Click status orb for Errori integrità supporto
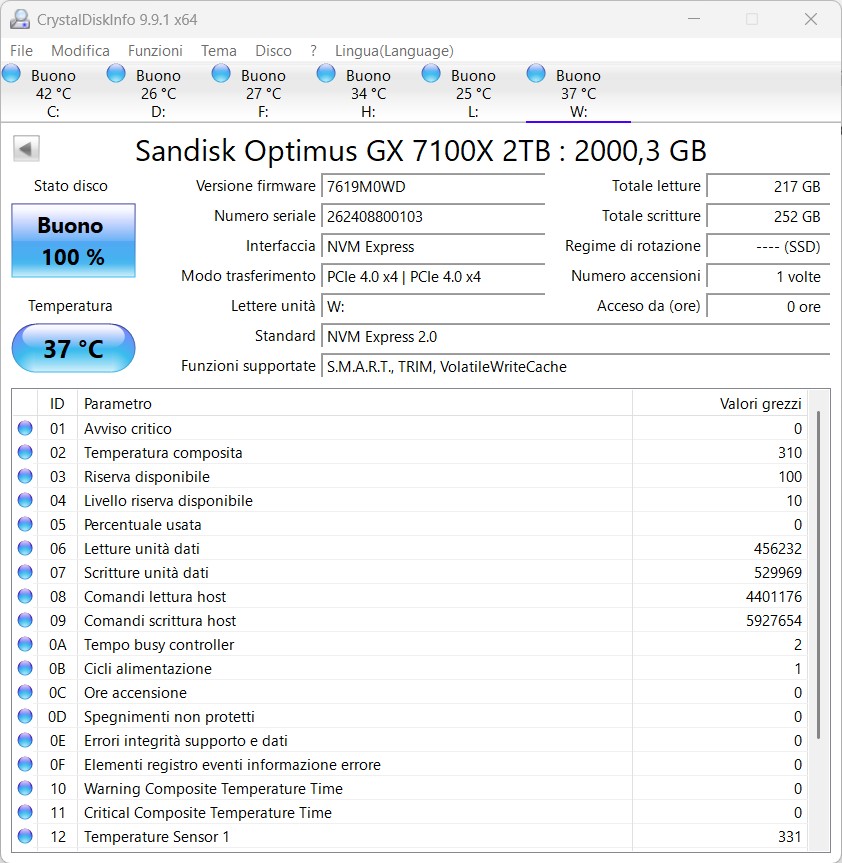842x863 pixels. (x=25, y=740)
